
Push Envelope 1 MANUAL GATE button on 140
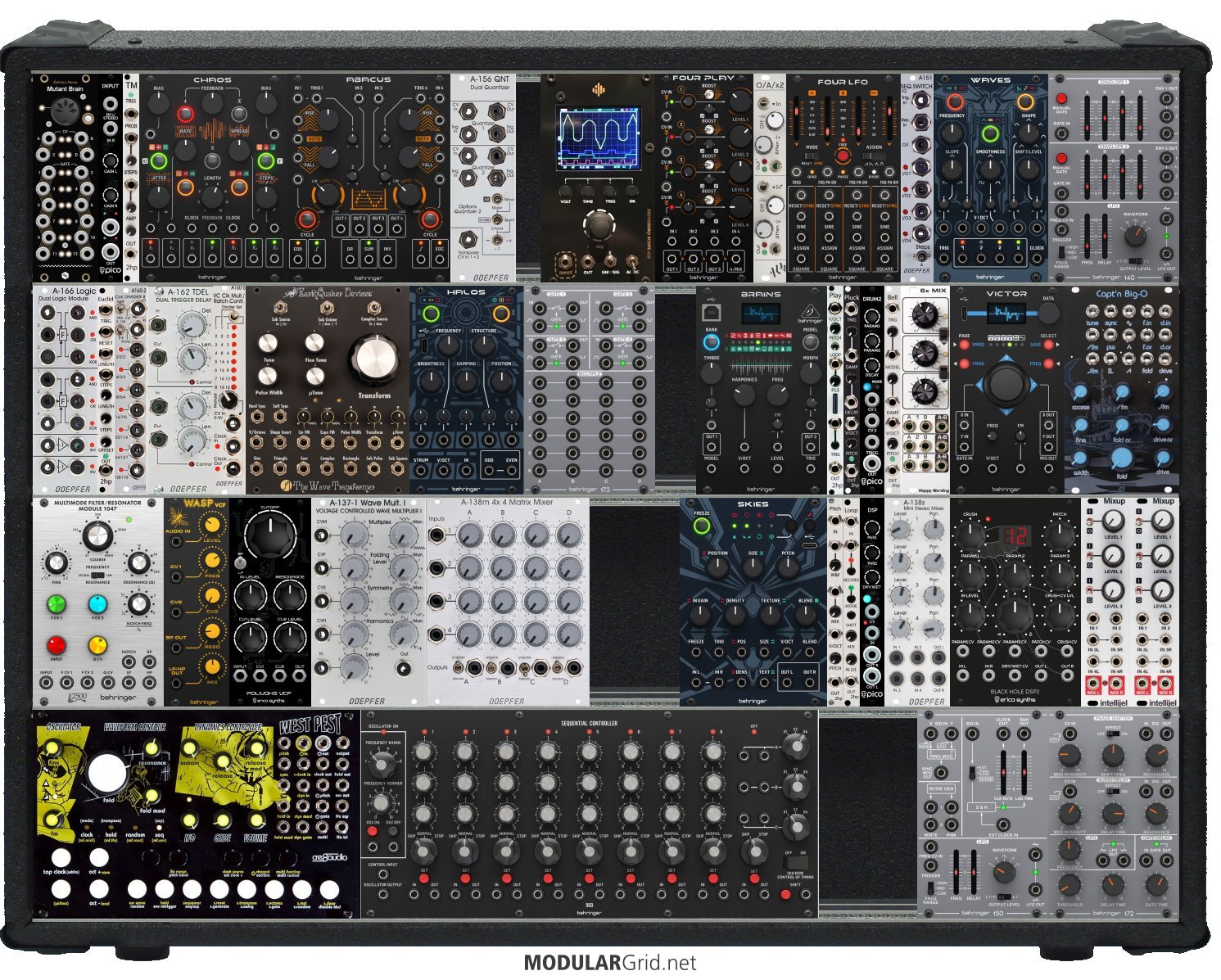point(1062,97)
